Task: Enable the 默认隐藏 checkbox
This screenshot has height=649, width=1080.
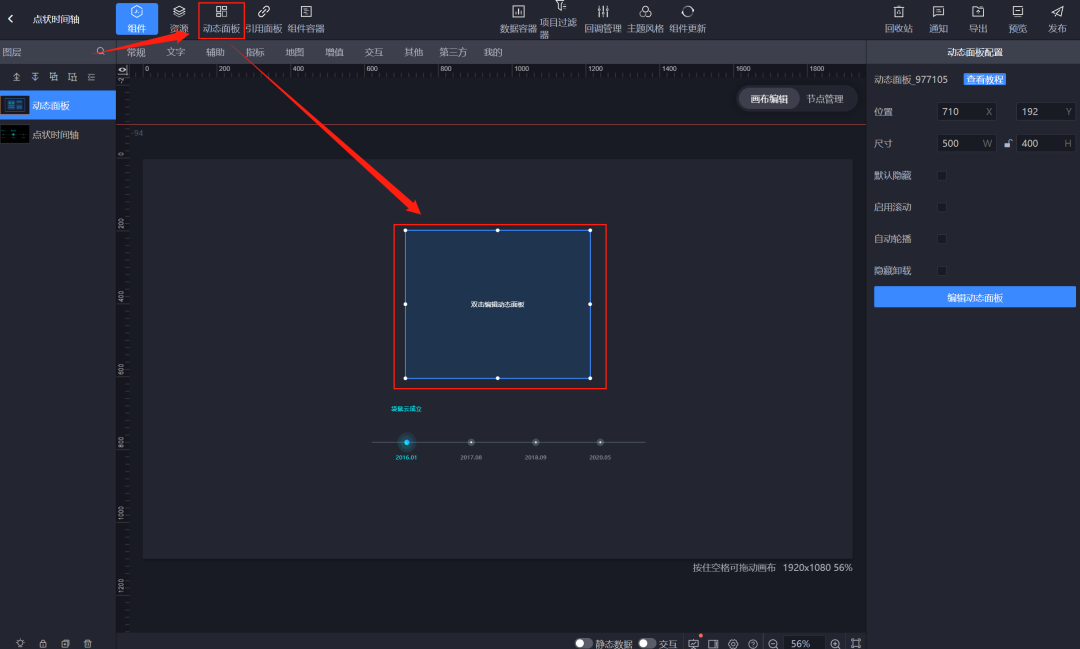Action: (x=942, y=176)
